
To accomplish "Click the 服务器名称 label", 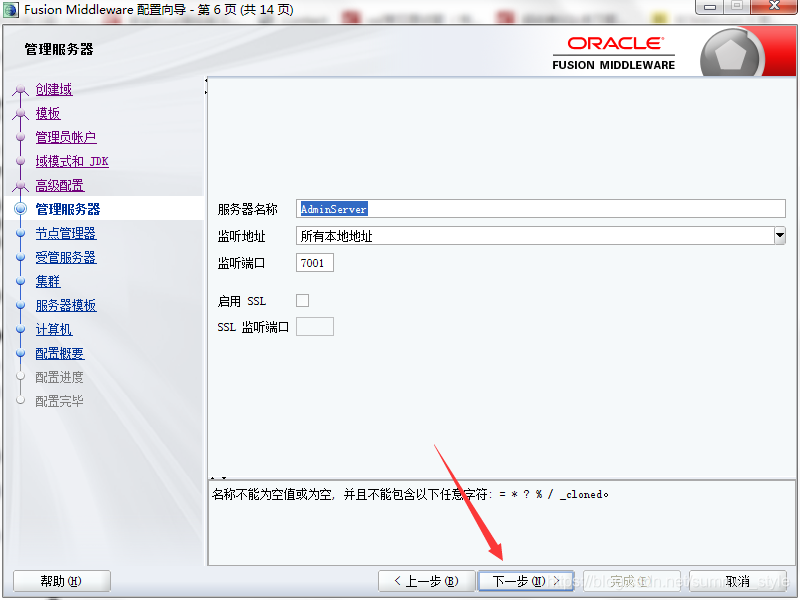I will pyautogui.click(x=247, y=209).
